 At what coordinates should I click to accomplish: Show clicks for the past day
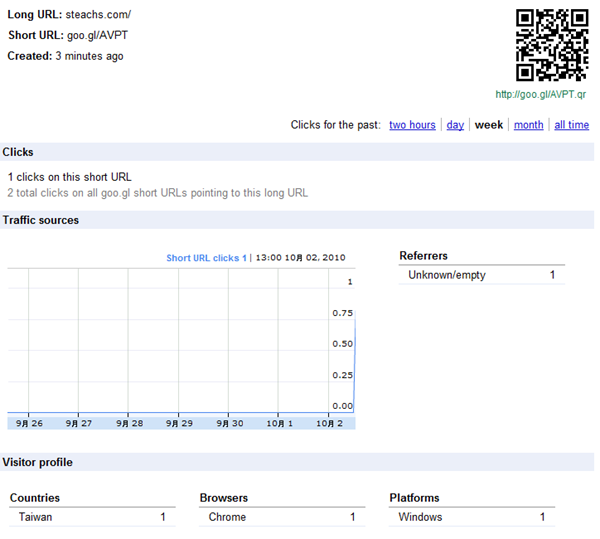(x=455, y=125)
